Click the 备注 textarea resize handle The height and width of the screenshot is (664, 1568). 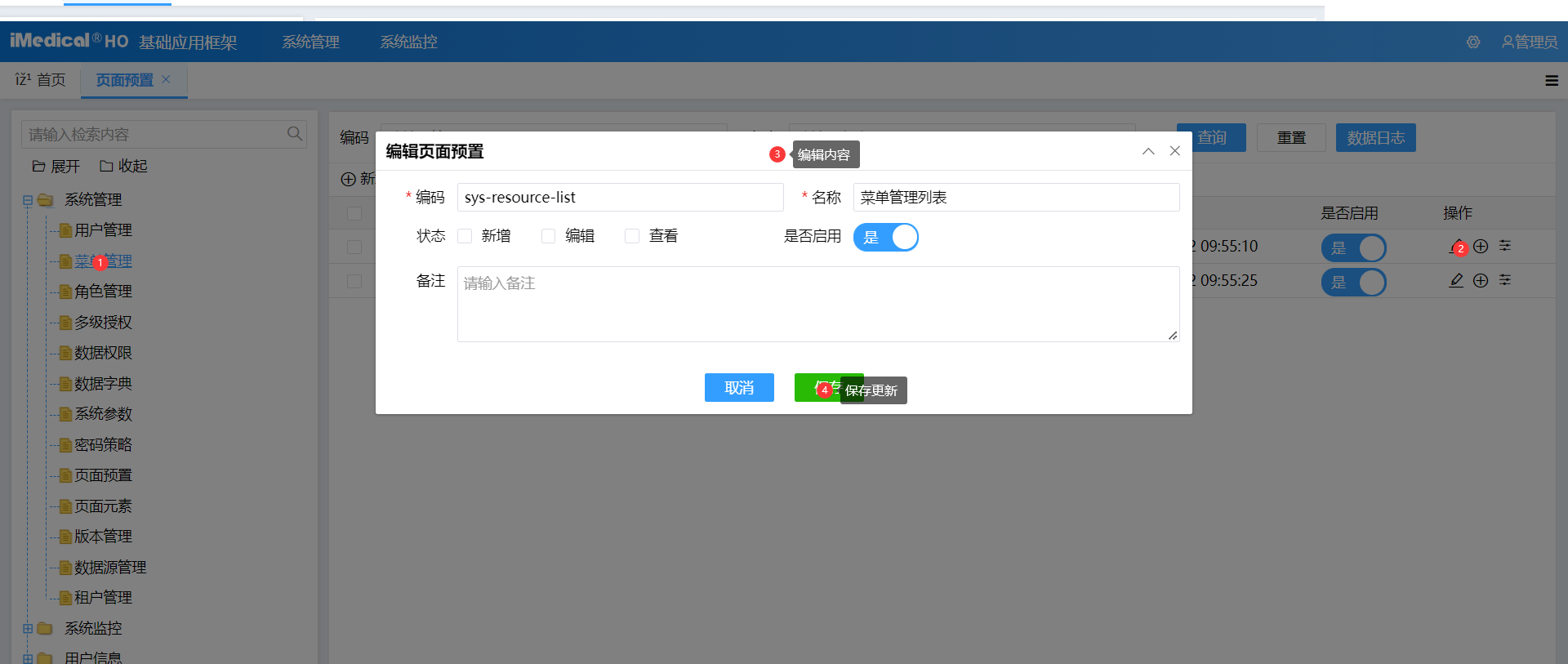point(1173,335)
